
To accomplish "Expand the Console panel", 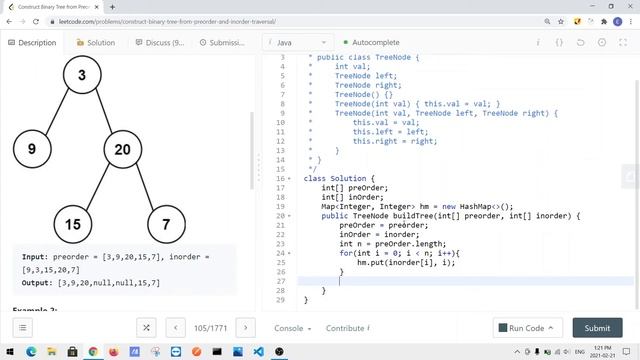I will tap(292, 328).
